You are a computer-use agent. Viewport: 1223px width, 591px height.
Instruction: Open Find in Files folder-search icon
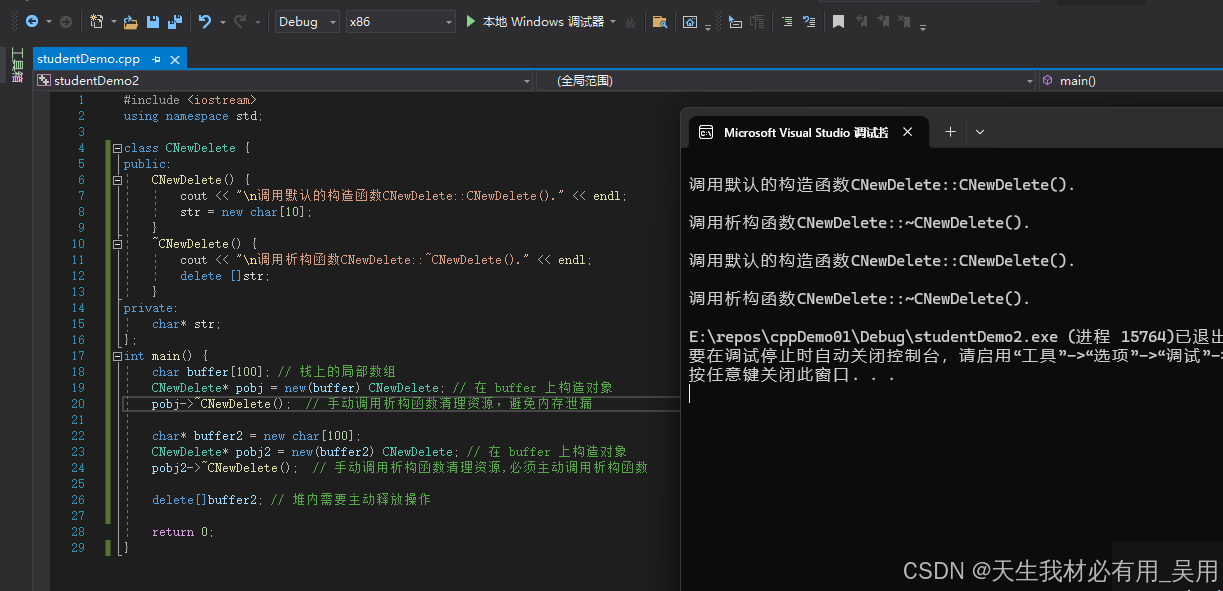659,21
